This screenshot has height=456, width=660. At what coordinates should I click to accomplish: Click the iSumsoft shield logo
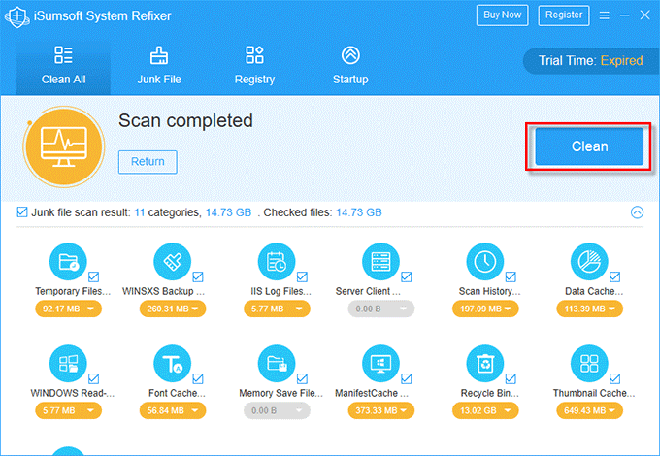pyautogui.click(x=17, y=16)
